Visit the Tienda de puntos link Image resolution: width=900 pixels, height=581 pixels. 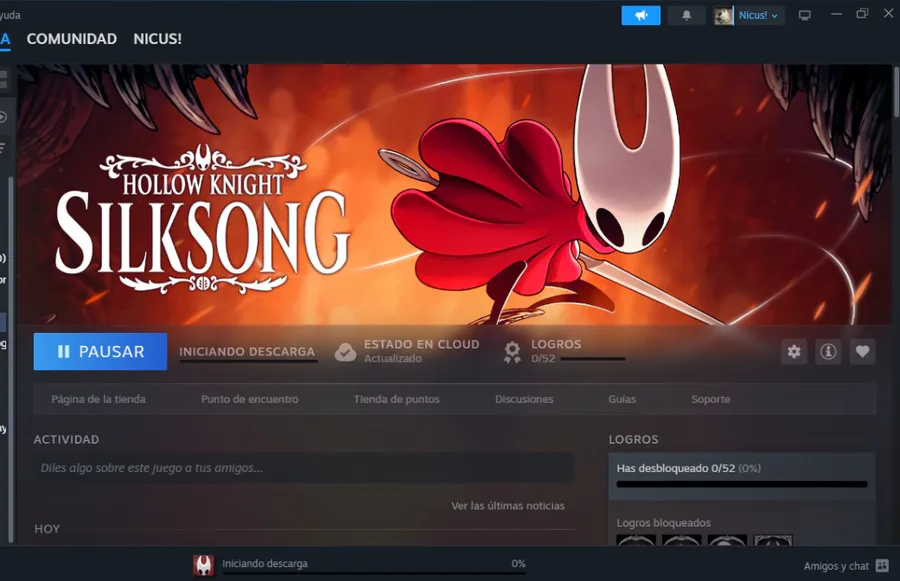(397, 399)
